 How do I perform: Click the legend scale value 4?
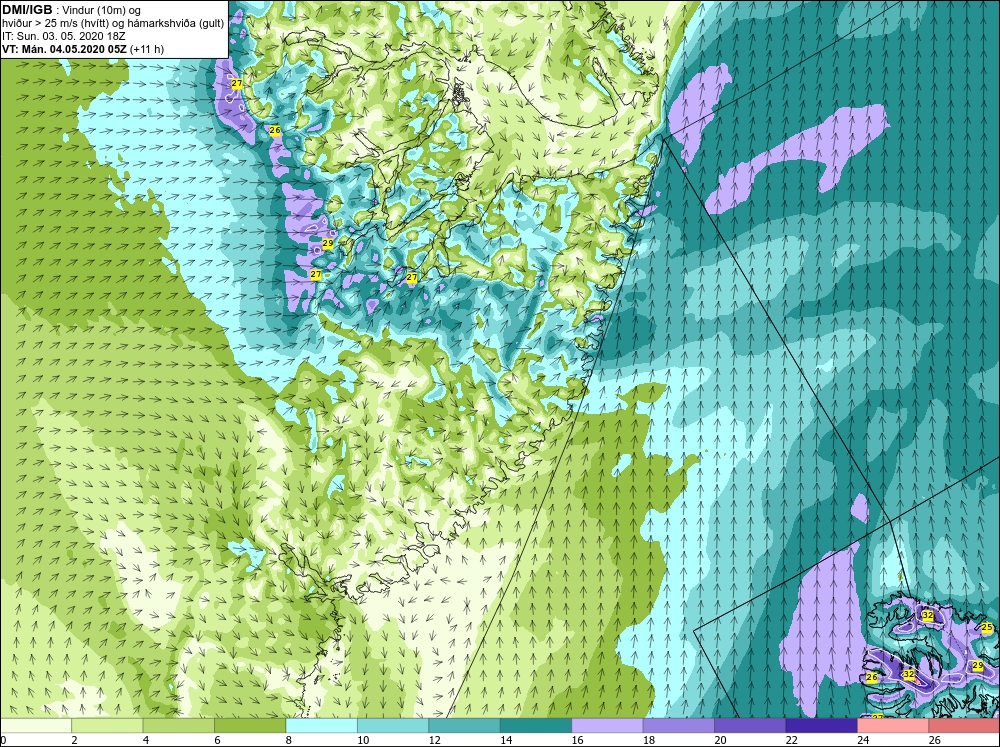click(146, 740)
